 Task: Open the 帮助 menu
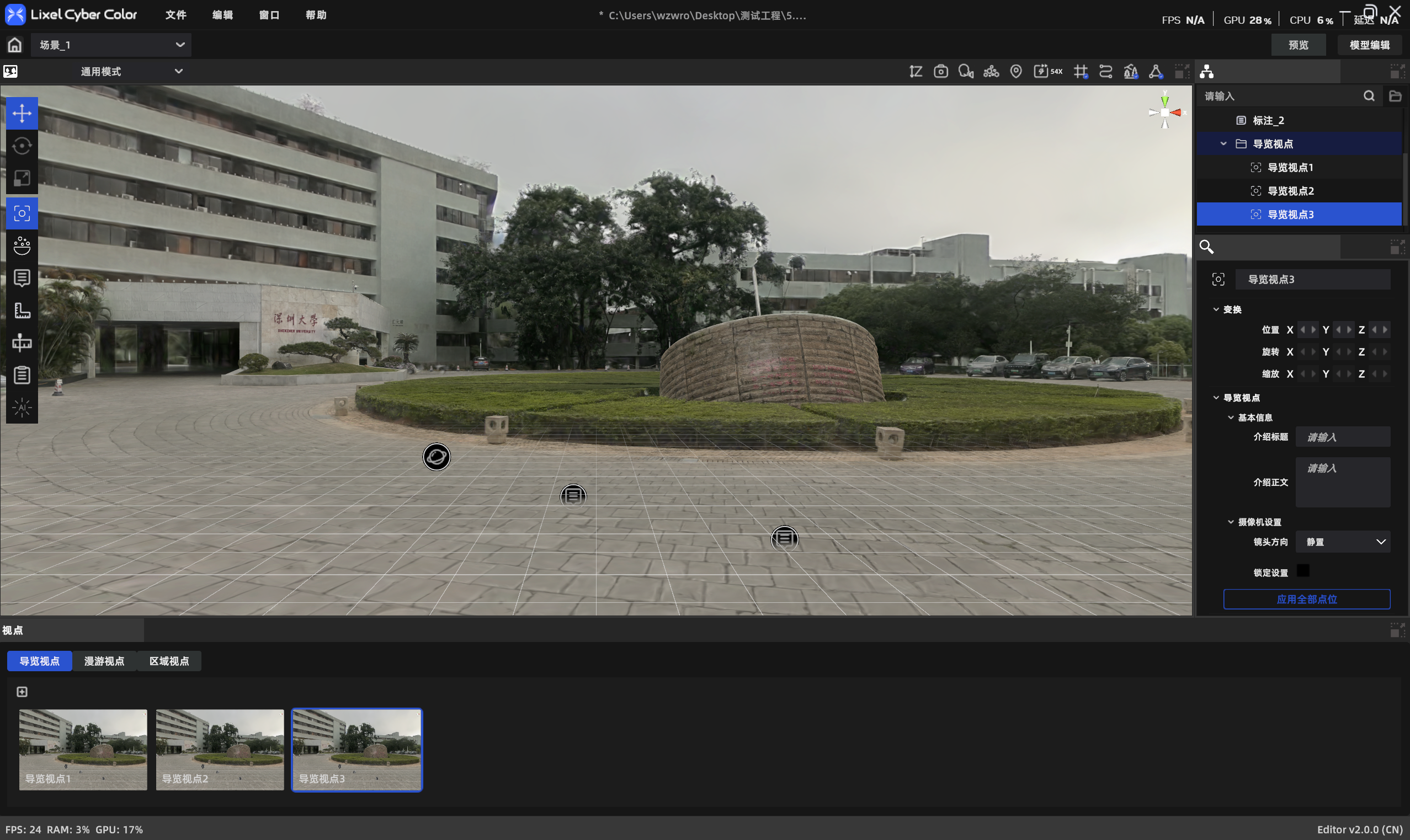(x=316, y=15)
